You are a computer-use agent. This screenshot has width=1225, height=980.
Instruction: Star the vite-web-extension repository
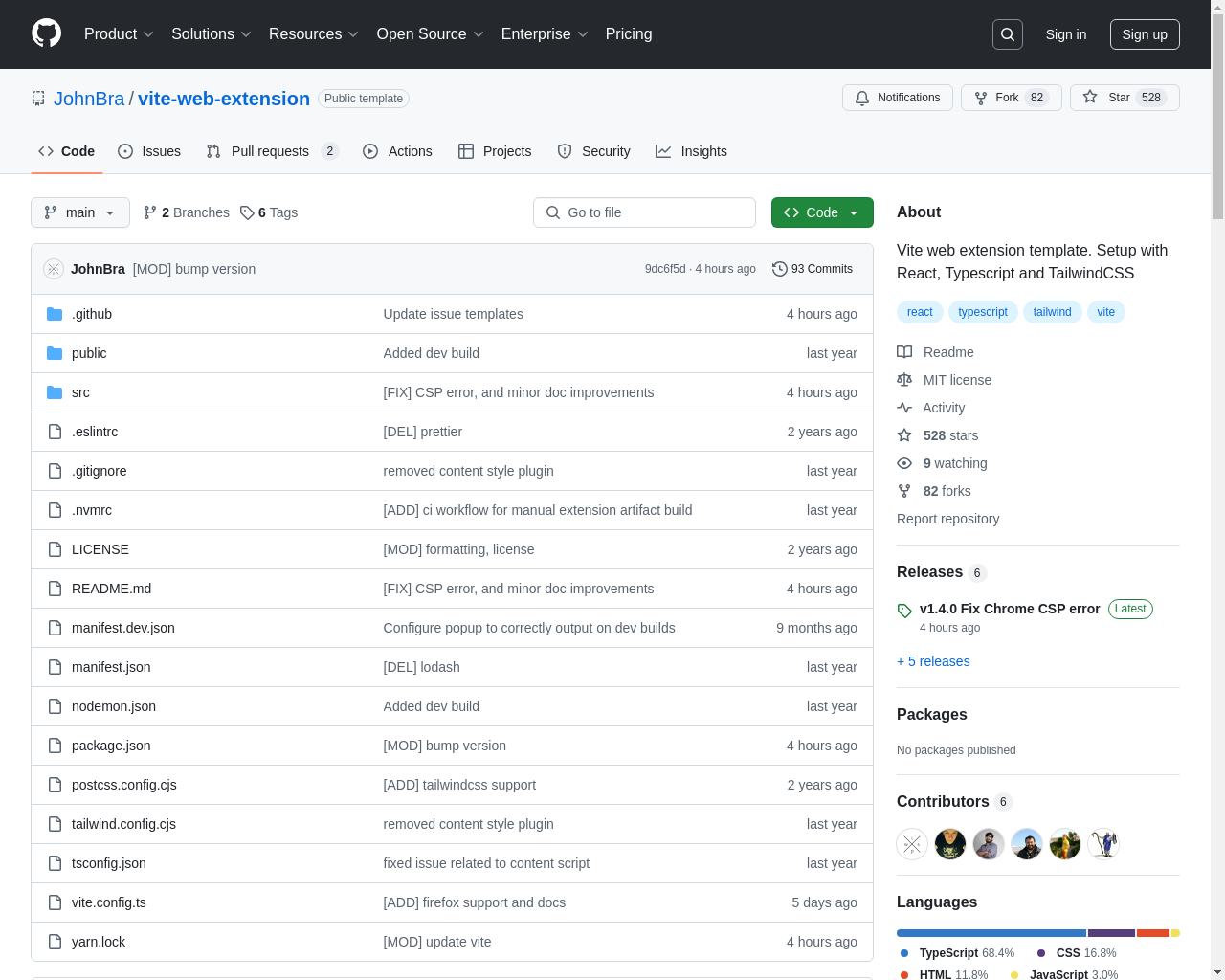1125,98
